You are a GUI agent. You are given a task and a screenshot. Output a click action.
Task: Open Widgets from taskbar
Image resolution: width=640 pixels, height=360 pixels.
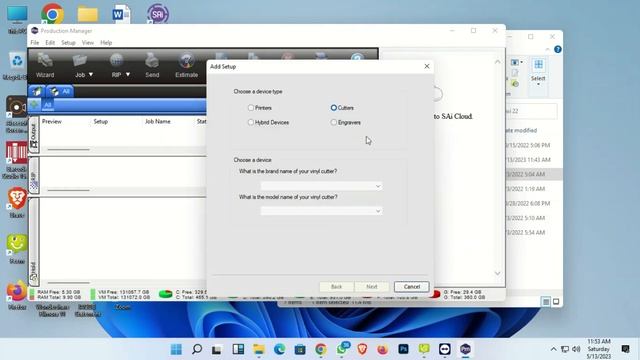coord(238,349)
